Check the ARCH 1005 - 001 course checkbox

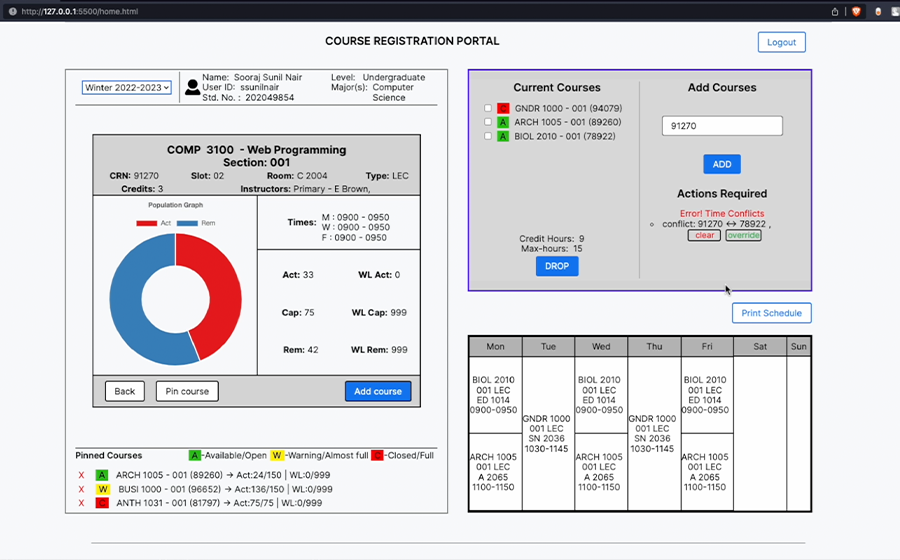[x=488, y=122]
